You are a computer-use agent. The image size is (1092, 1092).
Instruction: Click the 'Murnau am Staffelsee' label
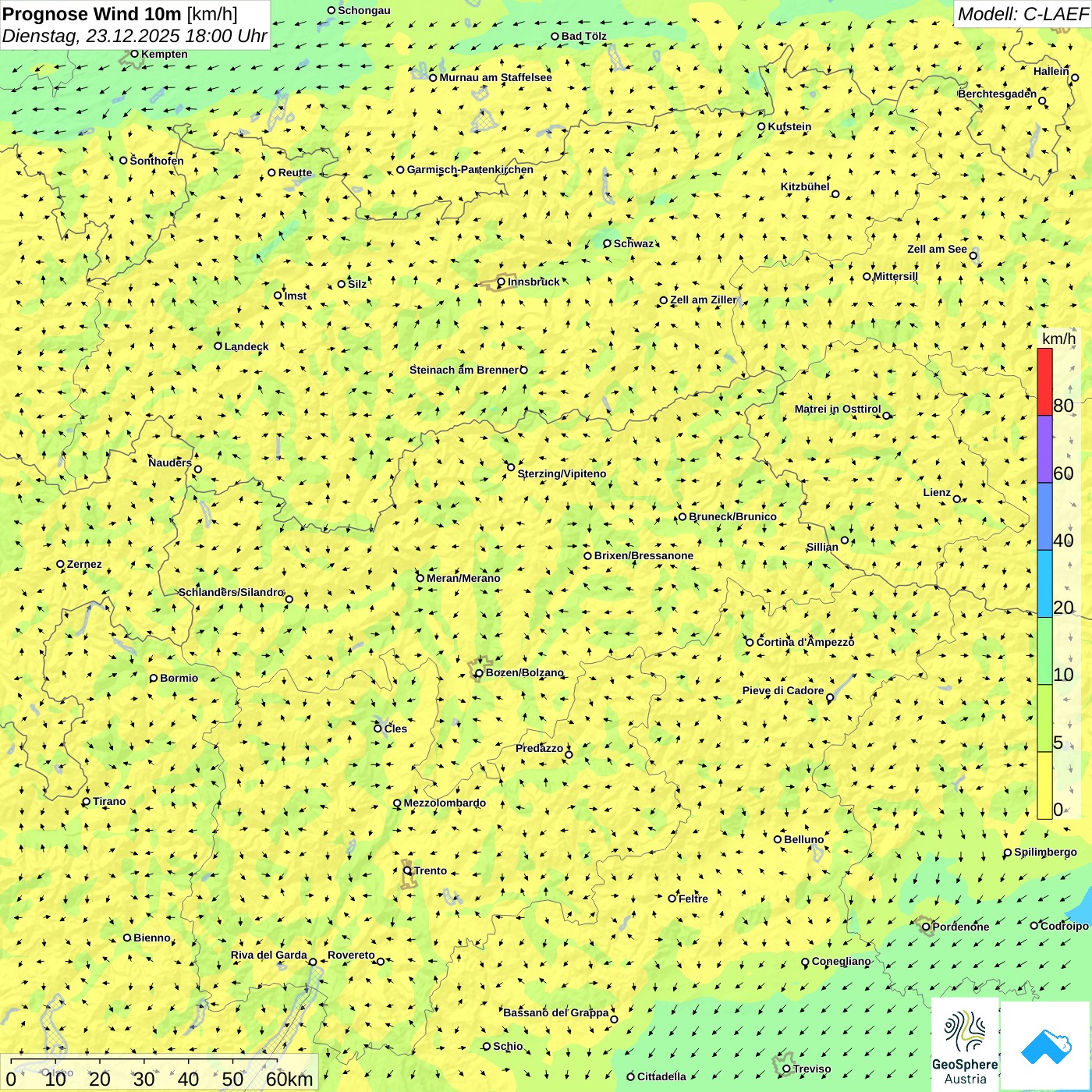(495, 77)
